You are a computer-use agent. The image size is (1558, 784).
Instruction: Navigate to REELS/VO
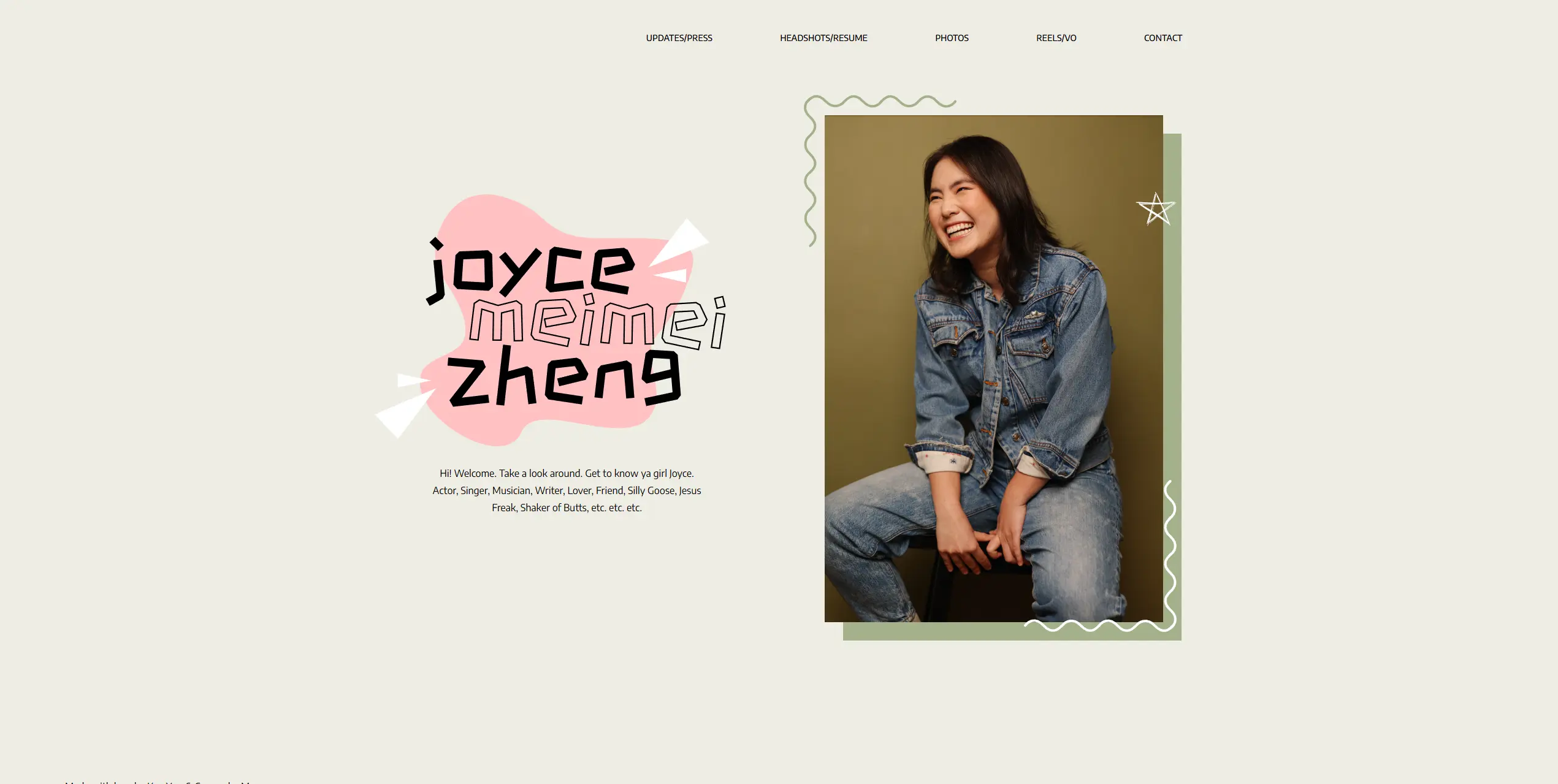pos(1056,38)
